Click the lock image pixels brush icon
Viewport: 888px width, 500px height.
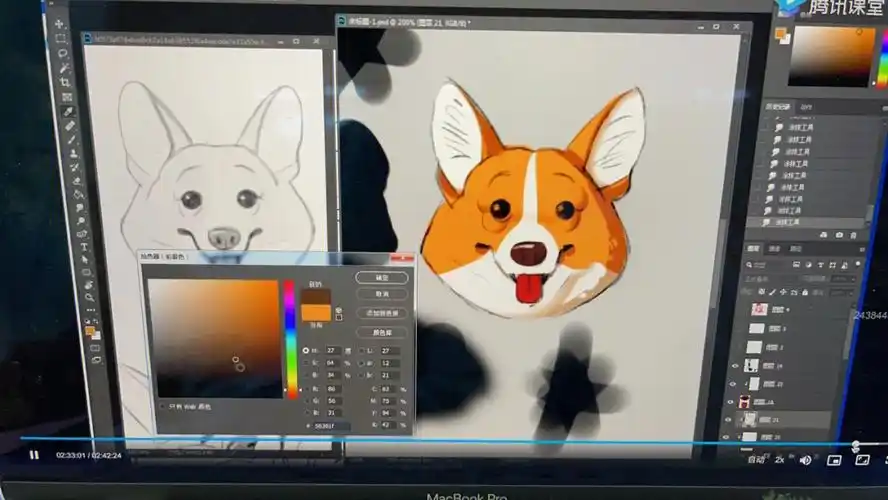(772, 292)
